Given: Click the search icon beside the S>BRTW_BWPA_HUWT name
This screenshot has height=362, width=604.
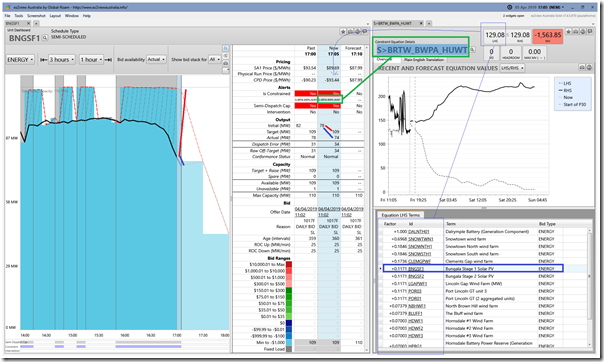Looking at the screenshot, I should click(472, 50).
